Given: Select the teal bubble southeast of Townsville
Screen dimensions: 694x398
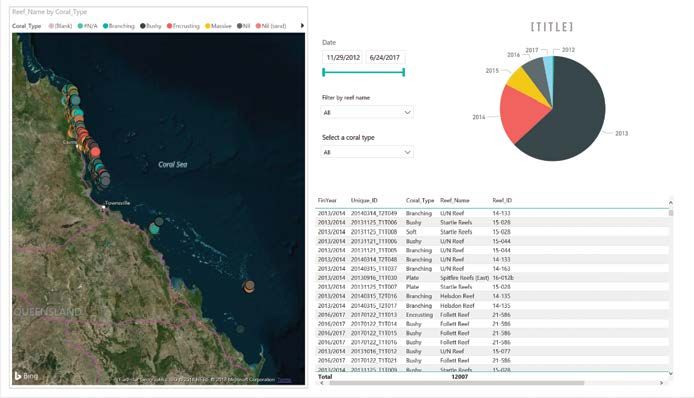Looking at the screenshot, I should coord(154,228).
